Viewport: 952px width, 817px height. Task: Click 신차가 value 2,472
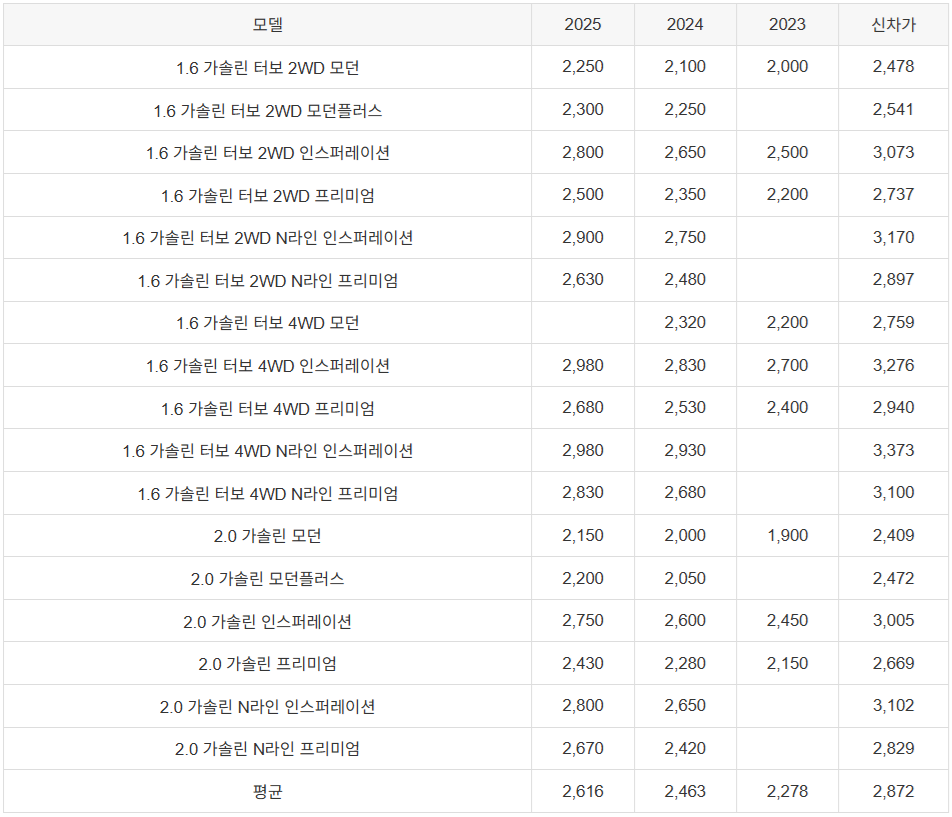pyautogui.click(x=893, y=578)
